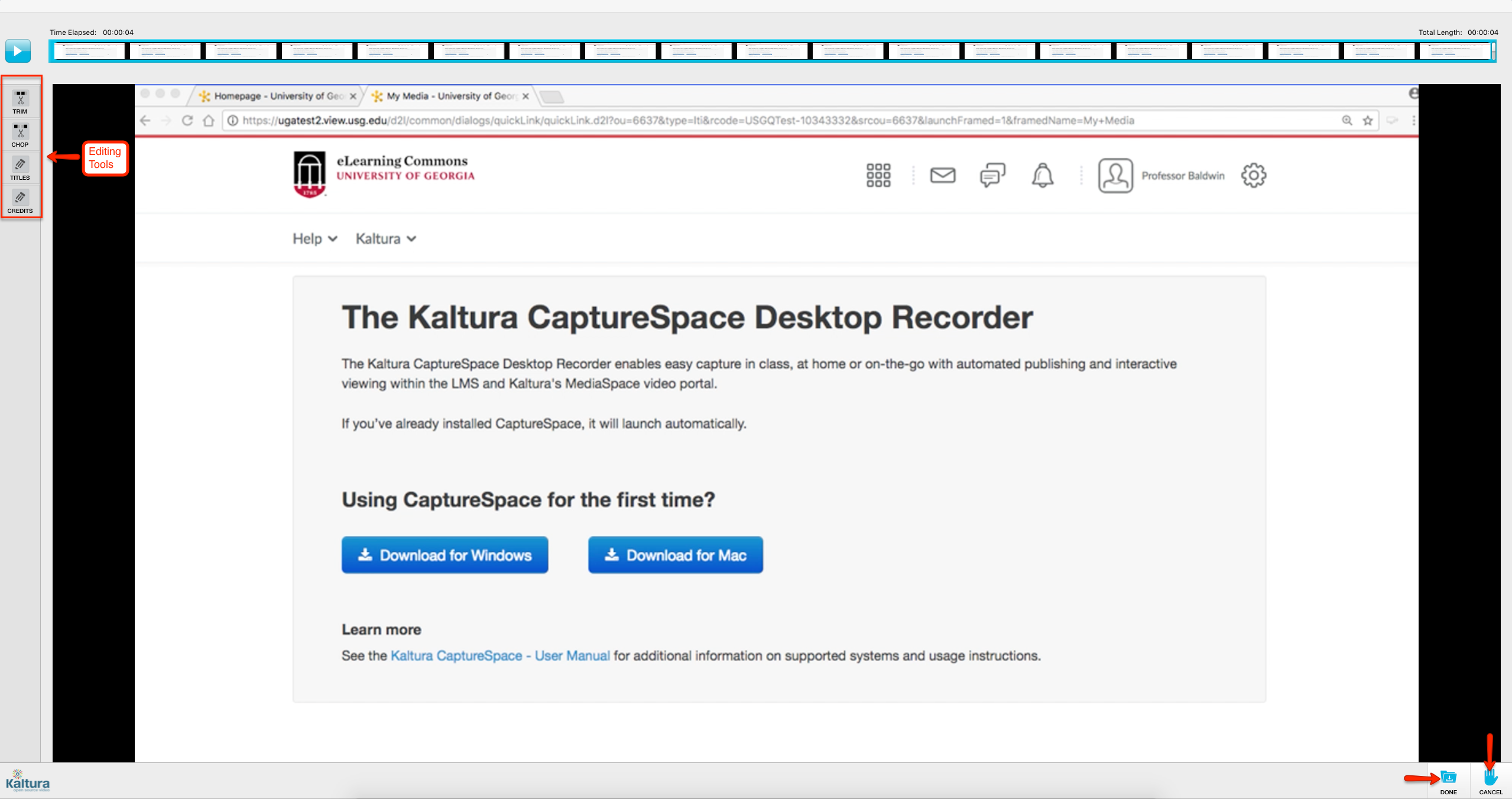Click the Kaltura logo in bottom bar
Viewport: 1512px width, 799px height.
tap(27, 781)
